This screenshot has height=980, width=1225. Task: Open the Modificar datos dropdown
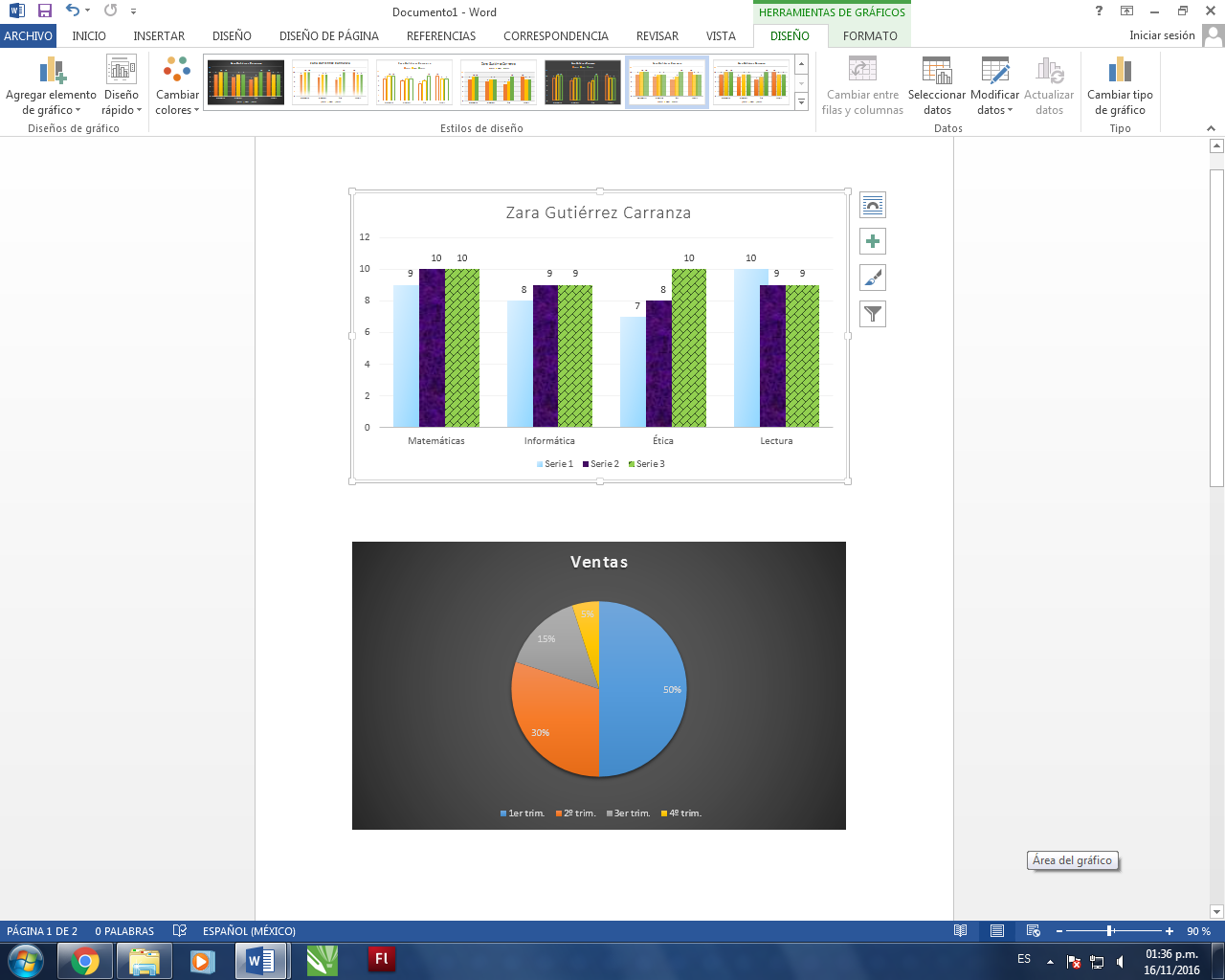[992, 84]
